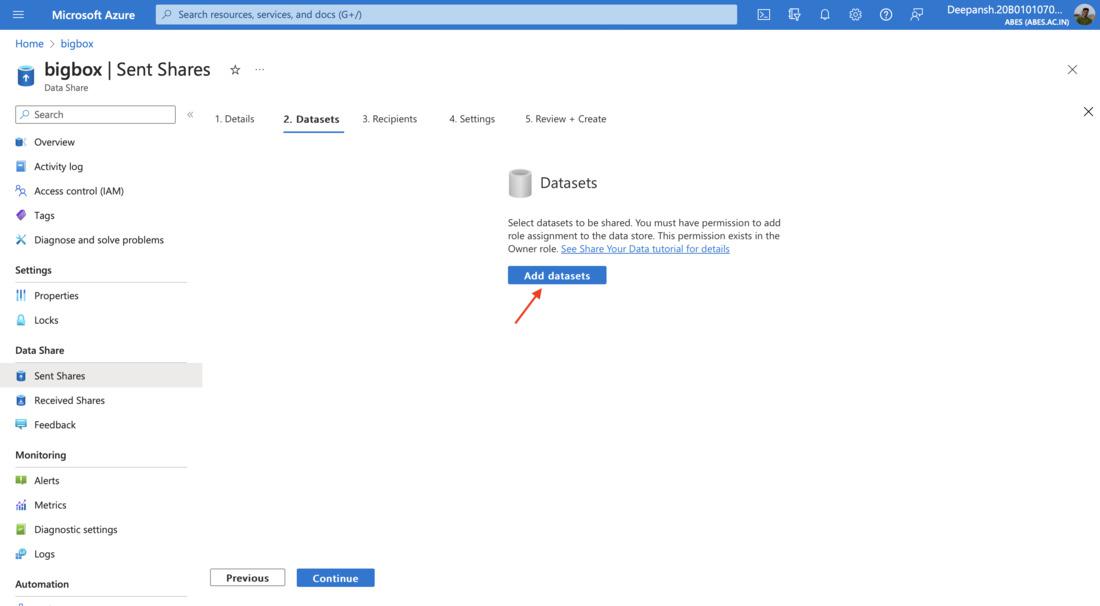Click the Properties icon
The image size is (1100, 606).
[21, 295]
